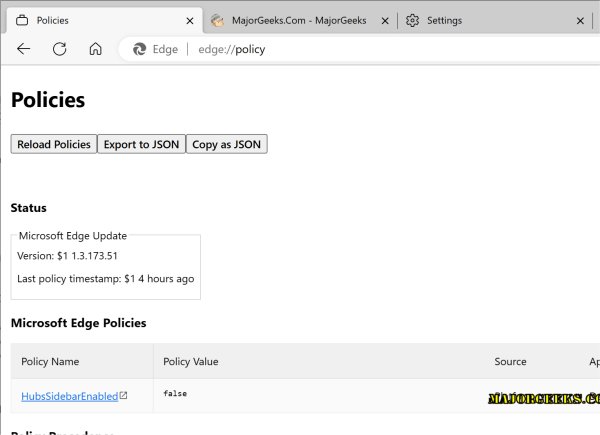The image size is (600, 435).
Task: Click the Policies page title
Action: click(x=48, y=100)
